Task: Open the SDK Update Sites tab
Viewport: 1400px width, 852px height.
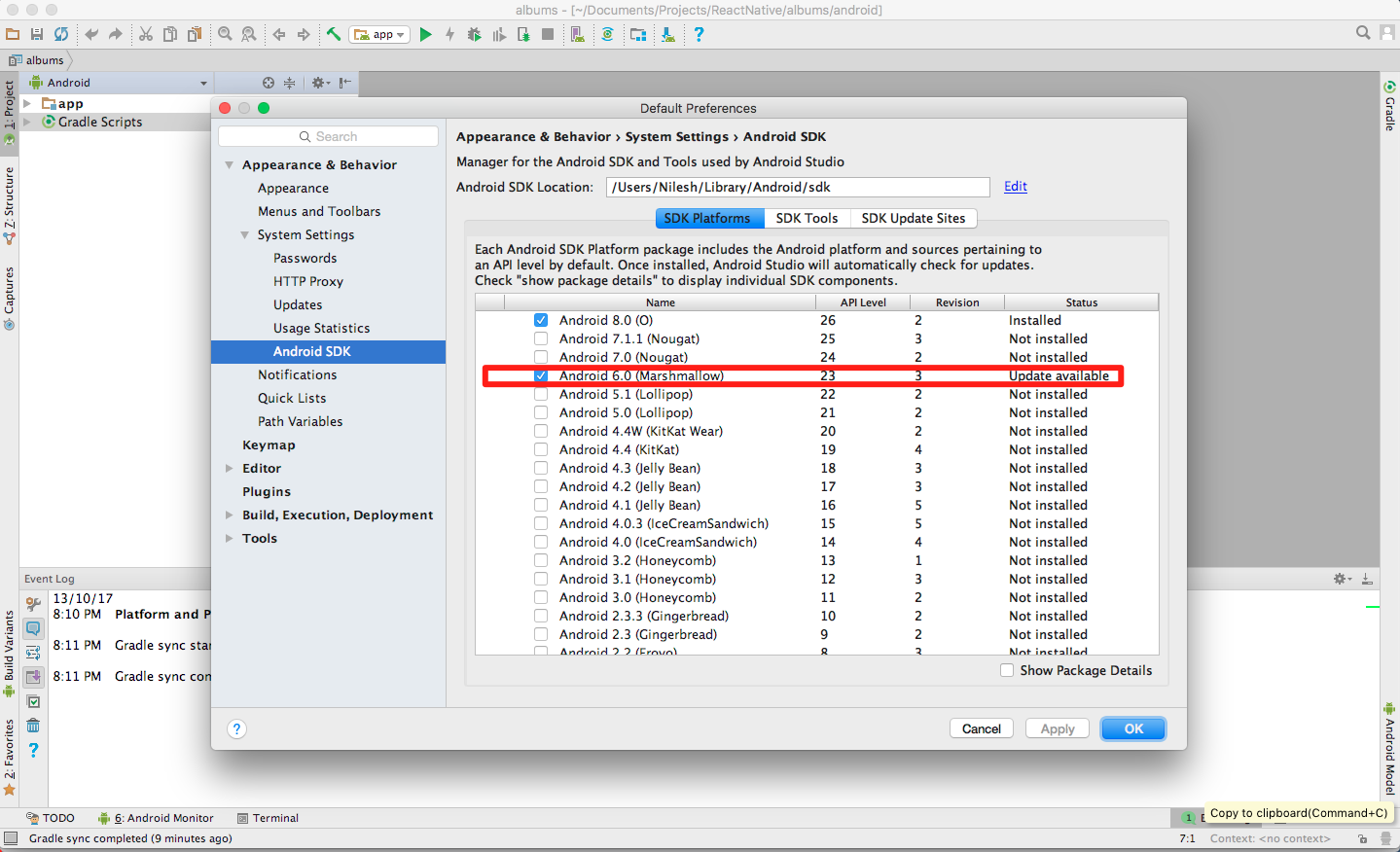Action: coord(913,218)
